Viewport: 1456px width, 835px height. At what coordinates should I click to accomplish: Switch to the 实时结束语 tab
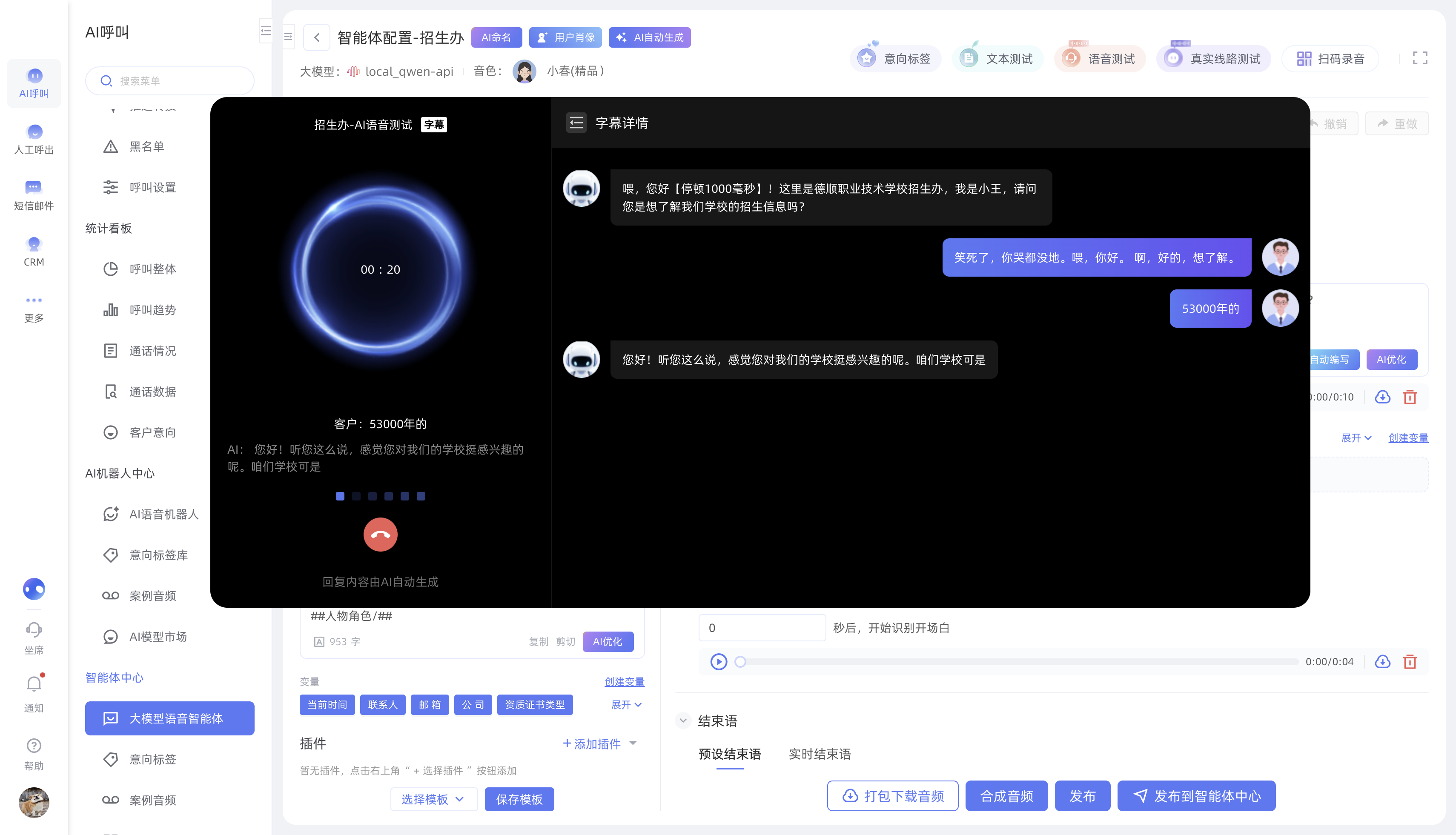pos(819,754)
